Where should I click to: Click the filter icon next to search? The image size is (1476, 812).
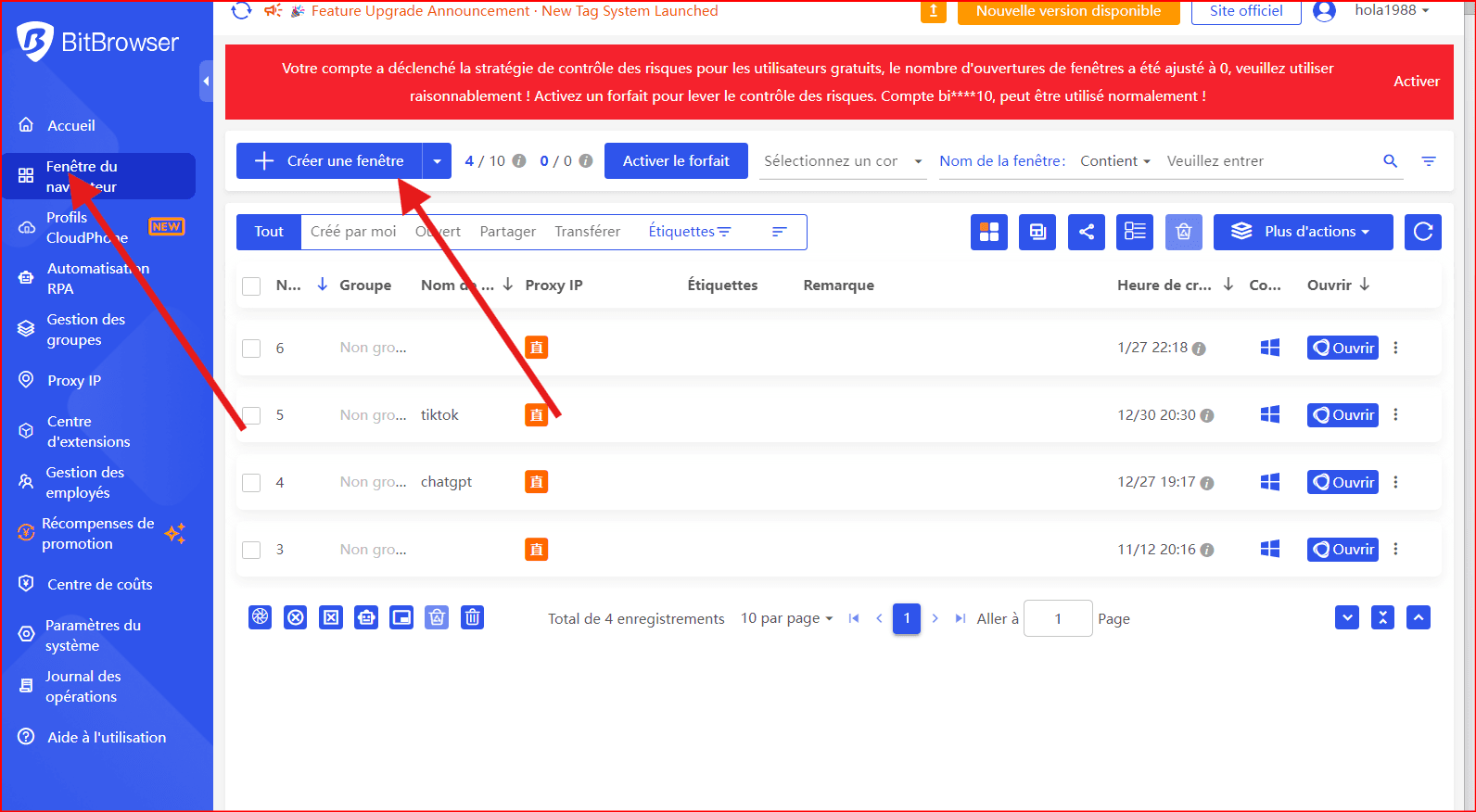point(1429,161)
